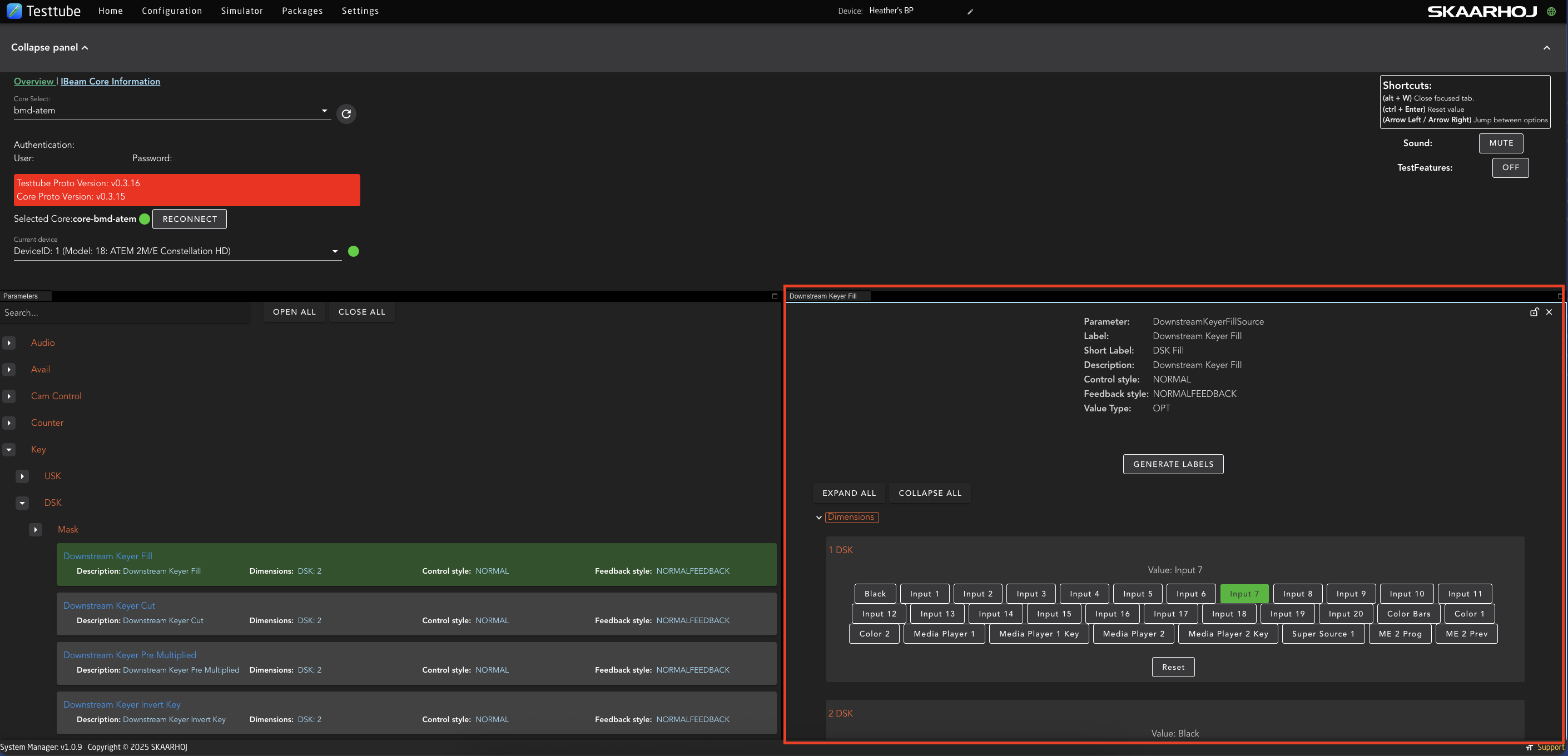
Task: Click the Testtube logo icon
Action: coord(14,11)
